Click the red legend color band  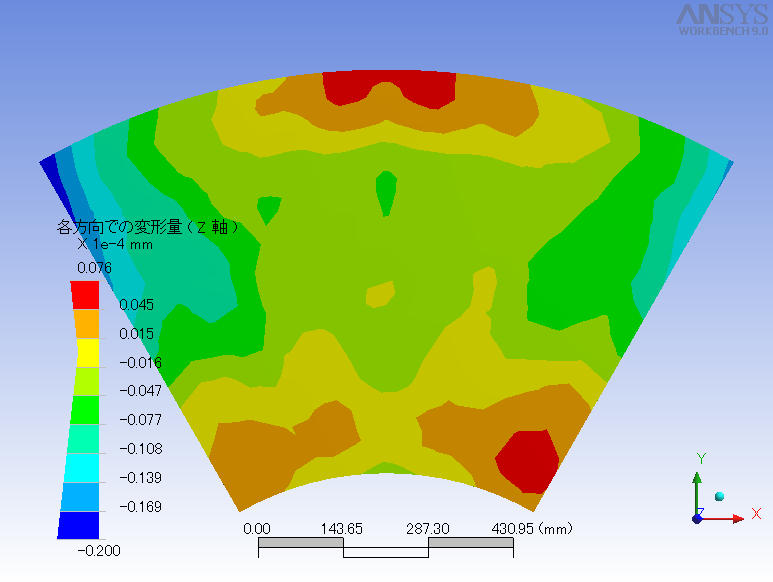[85, 295]
